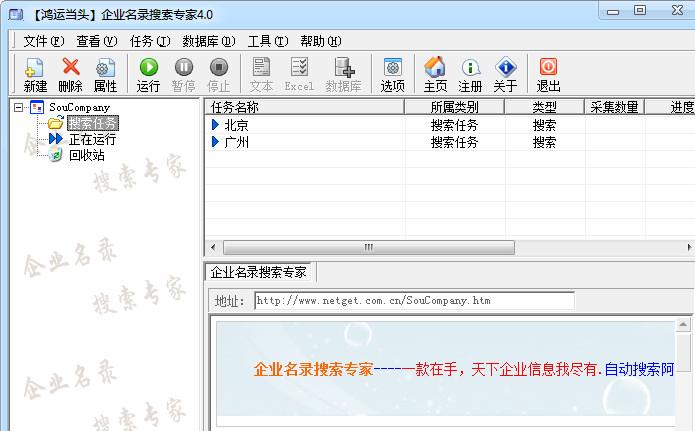The height and width of the screenshot is (431, 695).
Task: Click 搜索 type cell in 广州 row
Action: tap(544, 142)
